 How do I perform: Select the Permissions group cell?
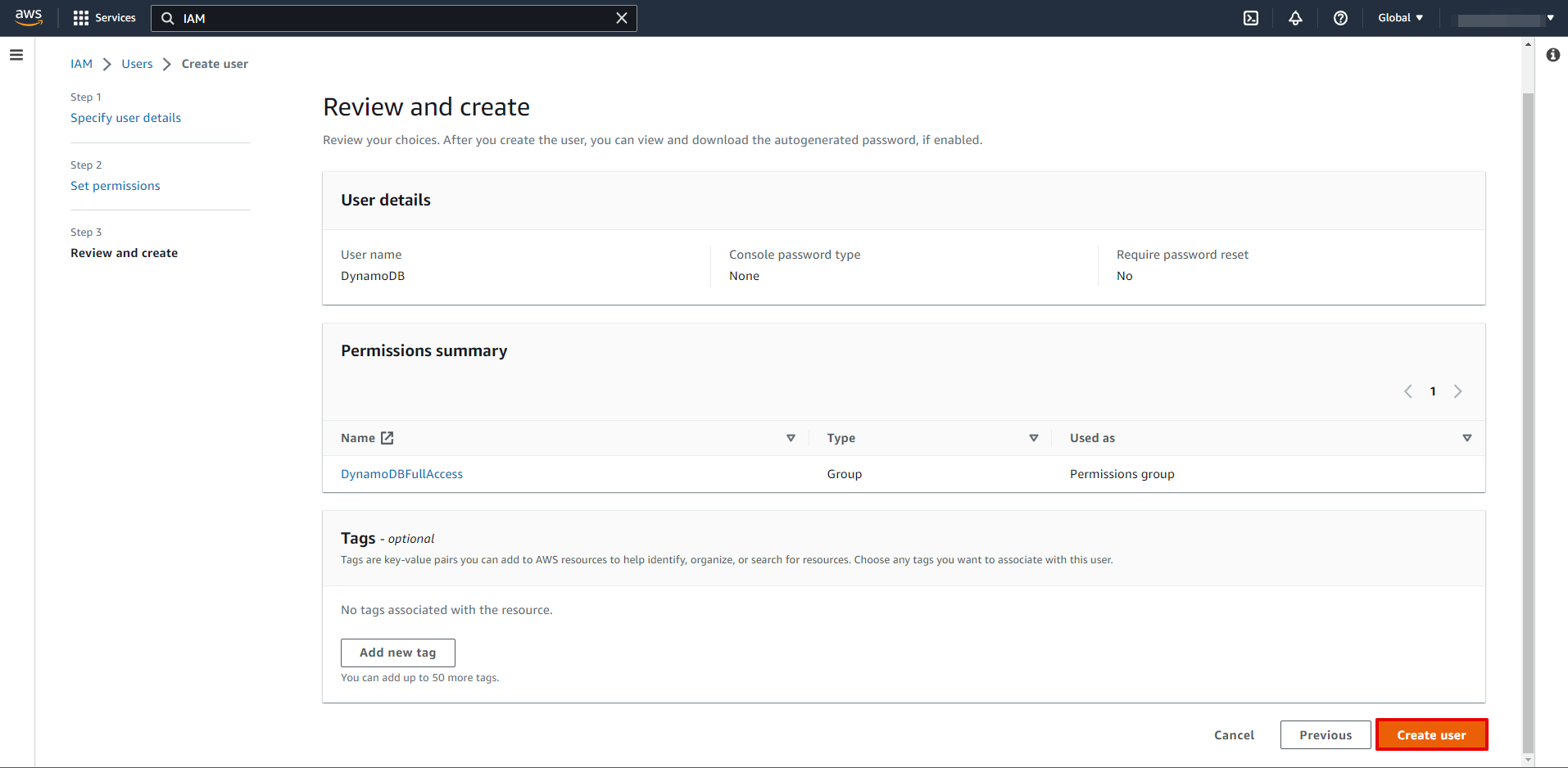click(x=1122, y=474)
